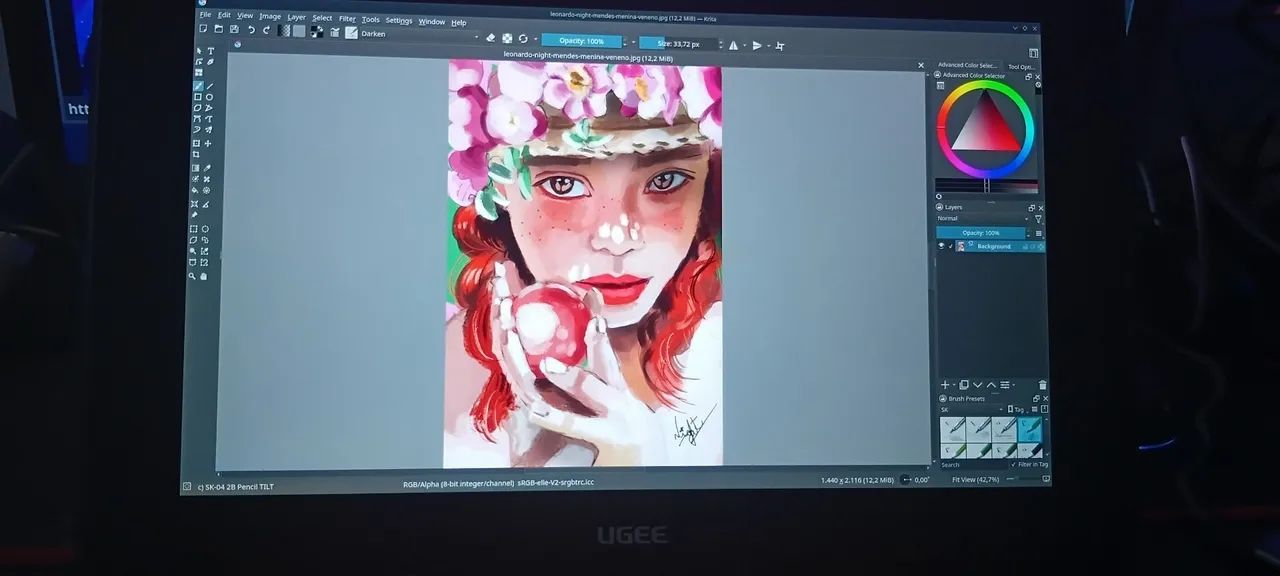Open the layer filter funnel menu
The image size is (1280, 576).
(x=1038, y=218)
